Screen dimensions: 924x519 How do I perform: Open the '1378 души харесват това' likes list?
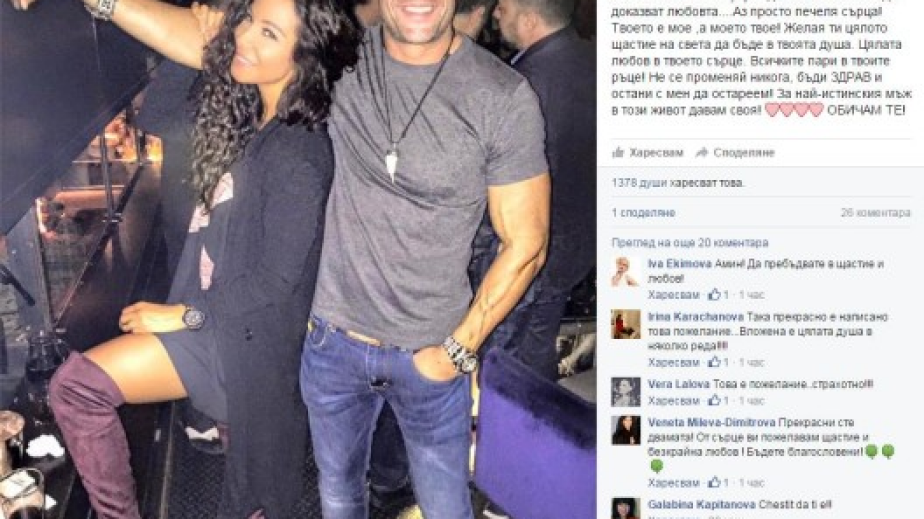point(678,183)
